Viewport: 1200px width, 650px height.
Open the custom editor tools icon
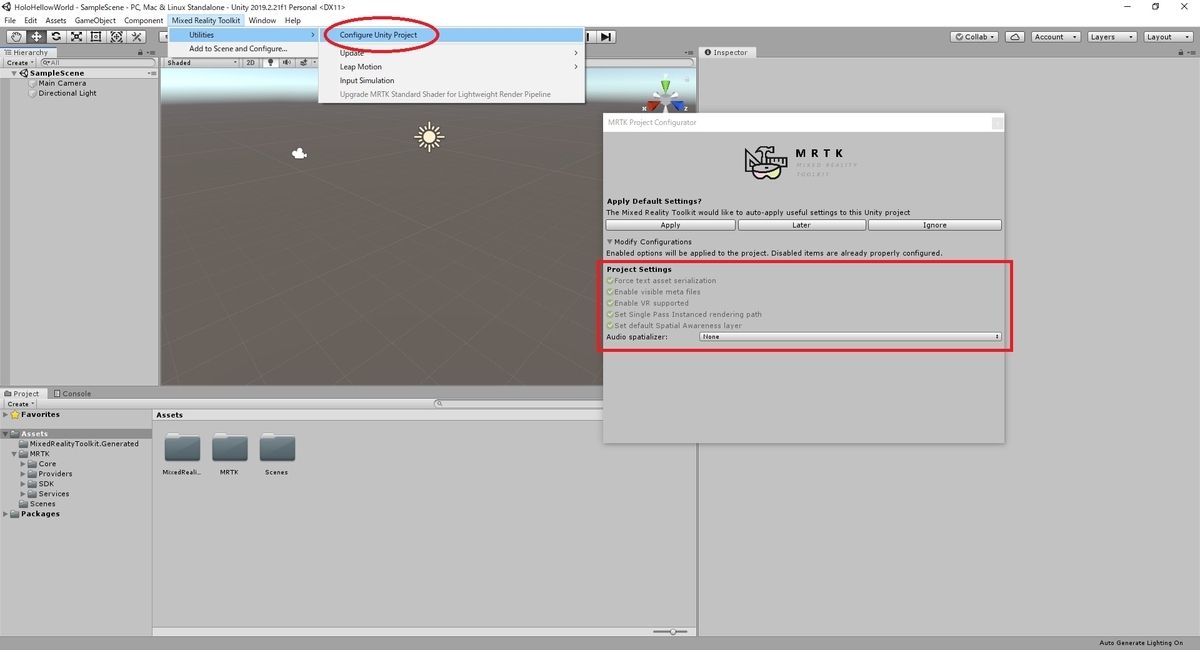136,37
